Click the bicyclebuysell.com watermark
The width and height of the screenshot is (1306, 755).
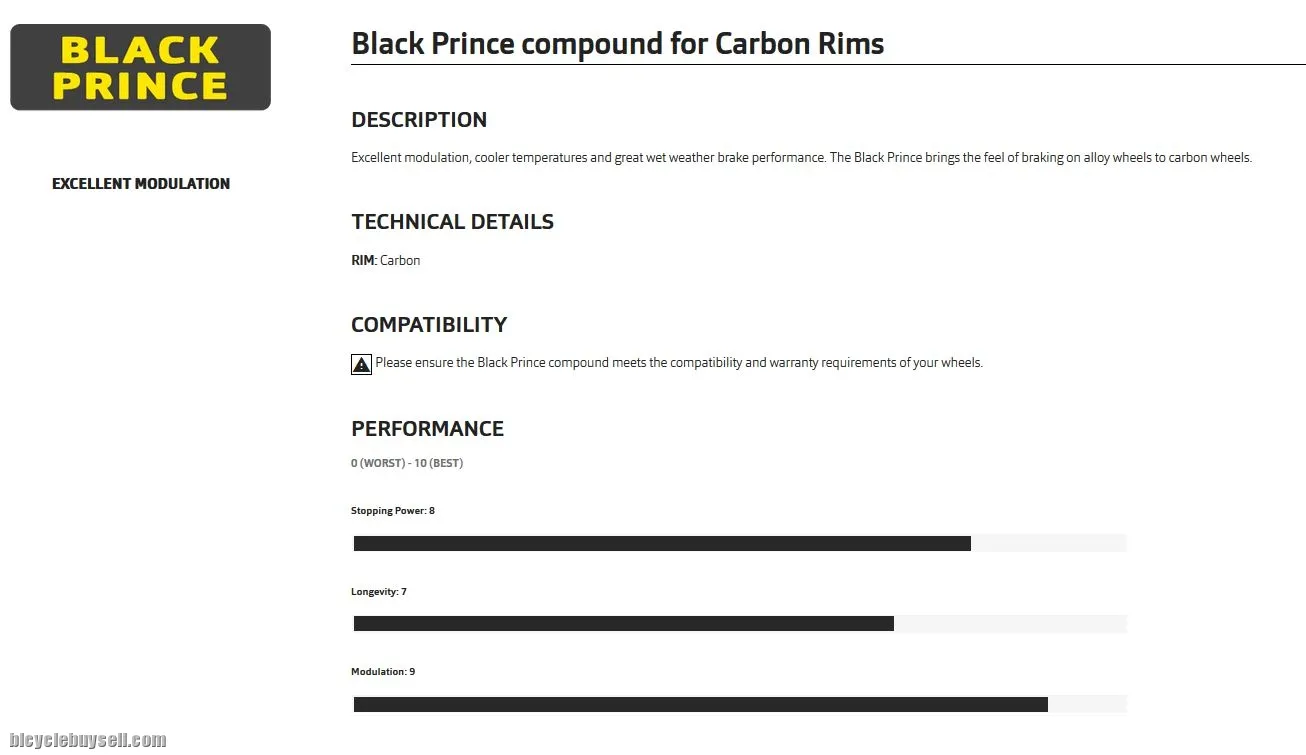coord(88,741)
